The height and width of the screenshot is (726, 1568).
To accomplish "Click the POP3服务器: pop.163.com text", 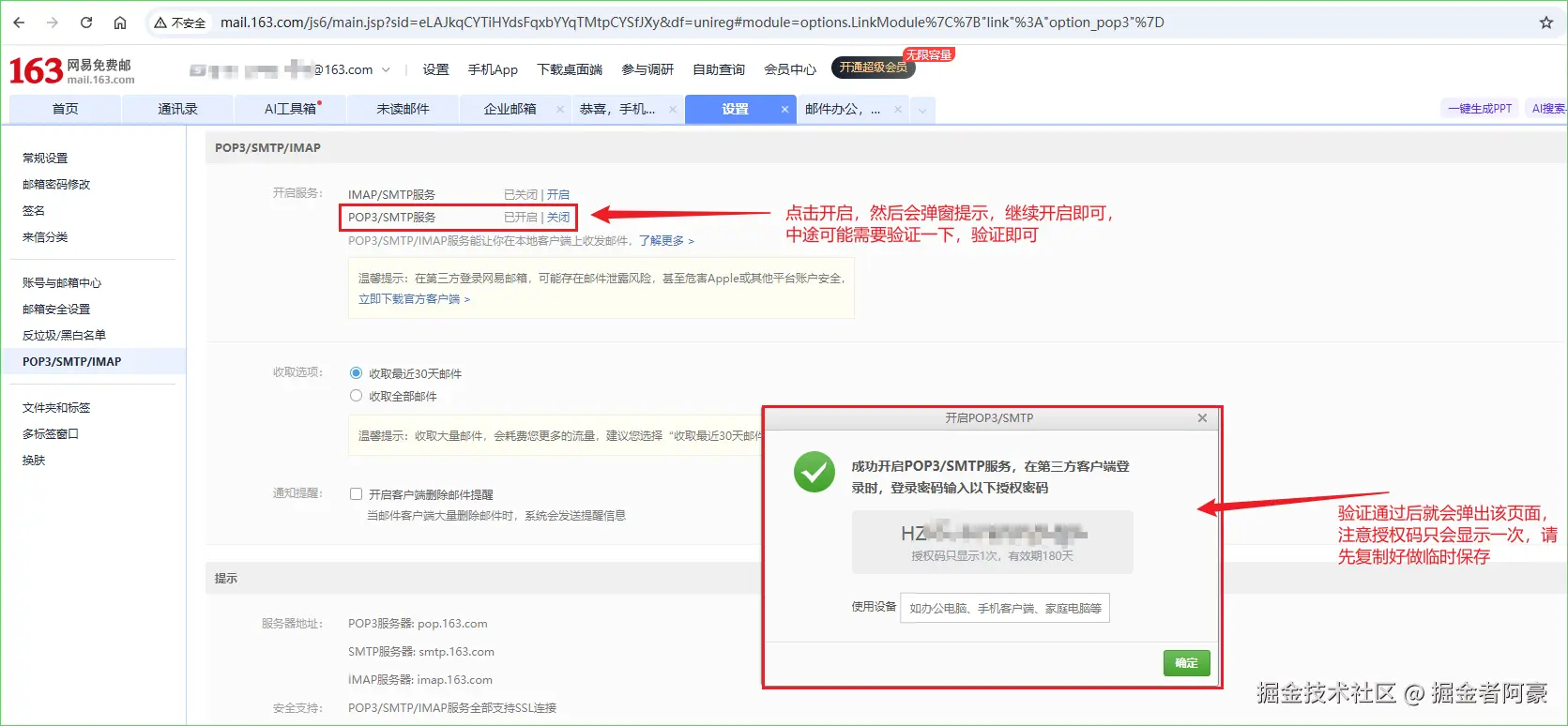I will pos(418,624).
